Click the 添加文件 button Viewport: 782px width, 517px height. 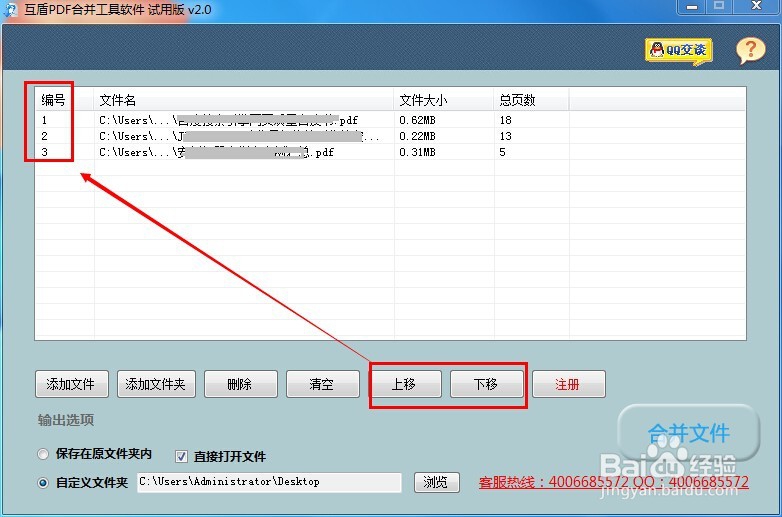point(71,384)
